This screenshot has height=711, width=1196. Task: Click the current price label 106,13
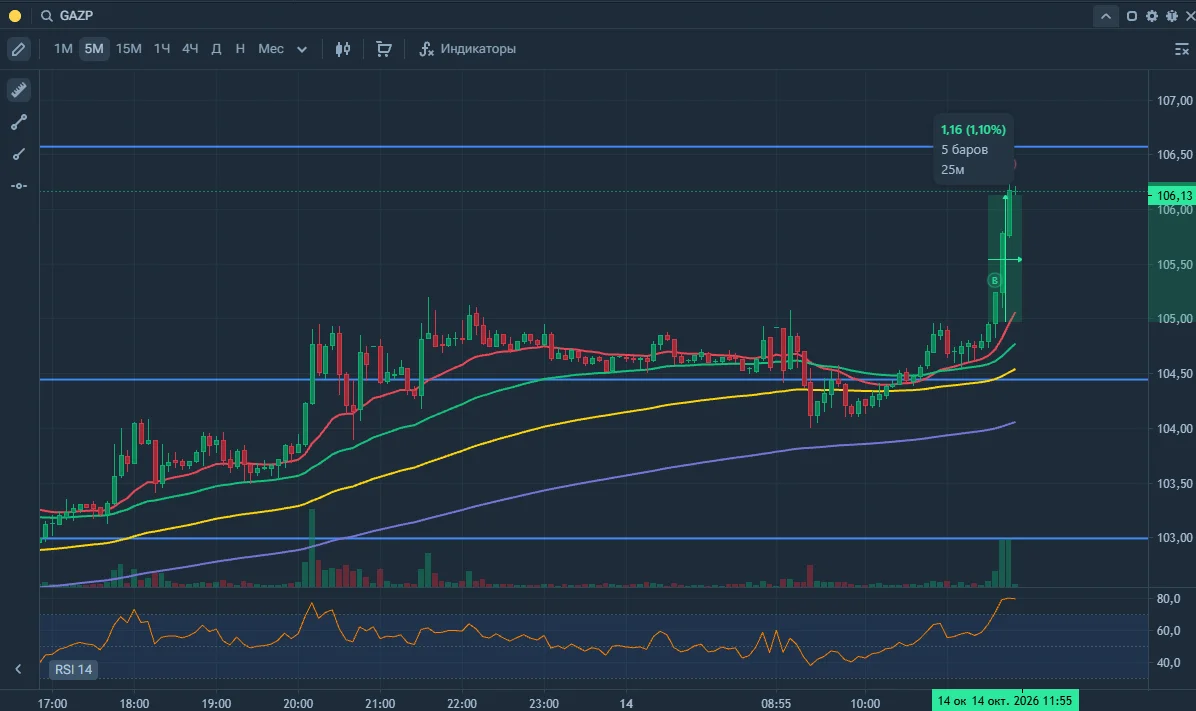click(1173, 195)
